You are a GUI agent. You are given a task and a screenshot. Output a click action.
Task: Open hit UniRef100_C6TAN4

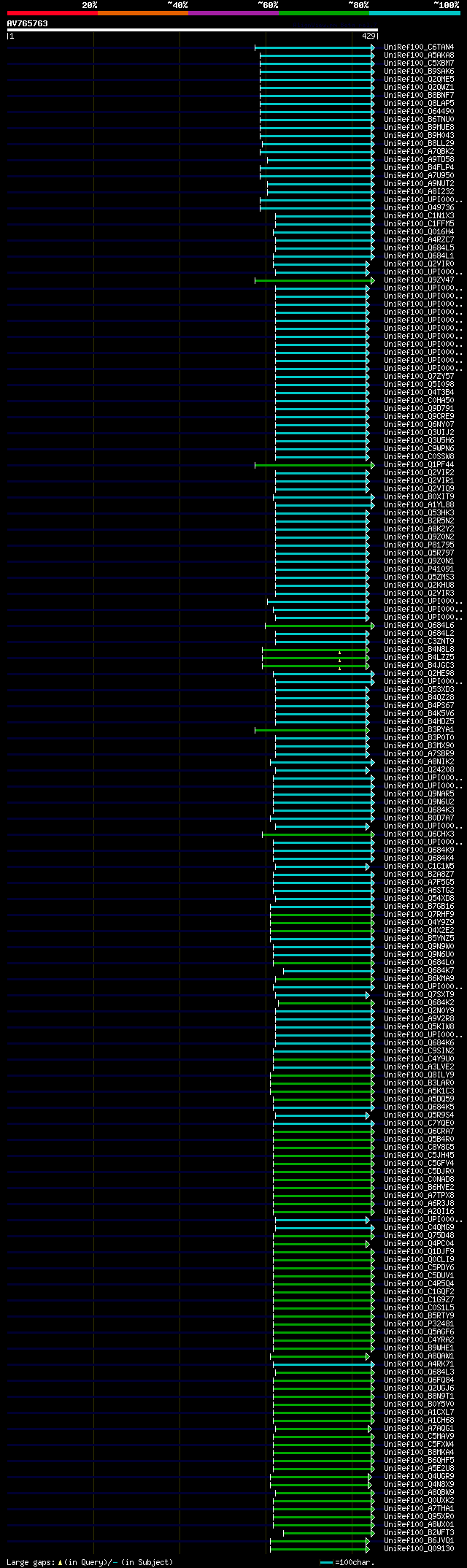(x=419, y=47)
